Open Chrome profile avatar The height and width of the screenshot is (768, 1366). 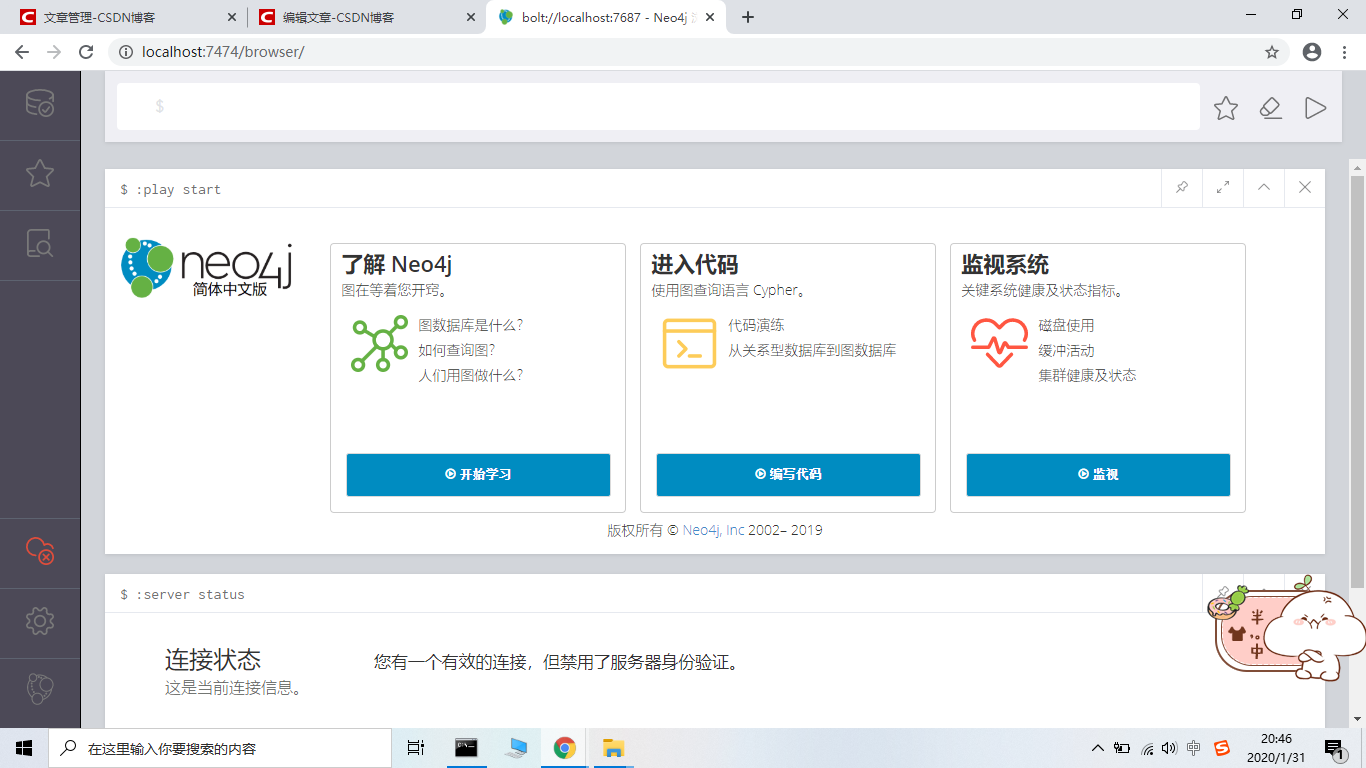click(x=1312, y=52)
